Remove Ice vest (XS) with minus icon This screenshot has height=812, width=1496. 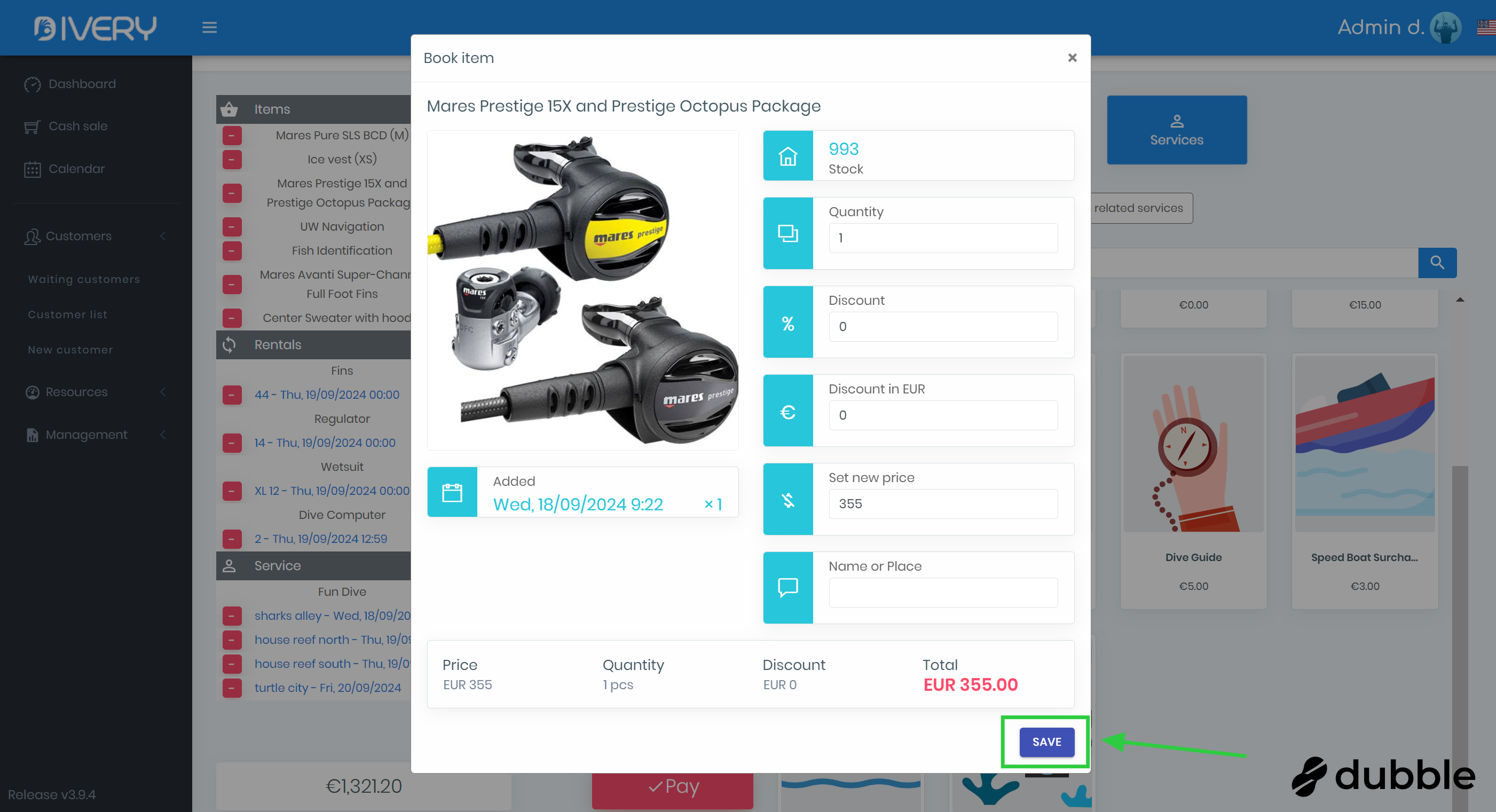[232, 159]
